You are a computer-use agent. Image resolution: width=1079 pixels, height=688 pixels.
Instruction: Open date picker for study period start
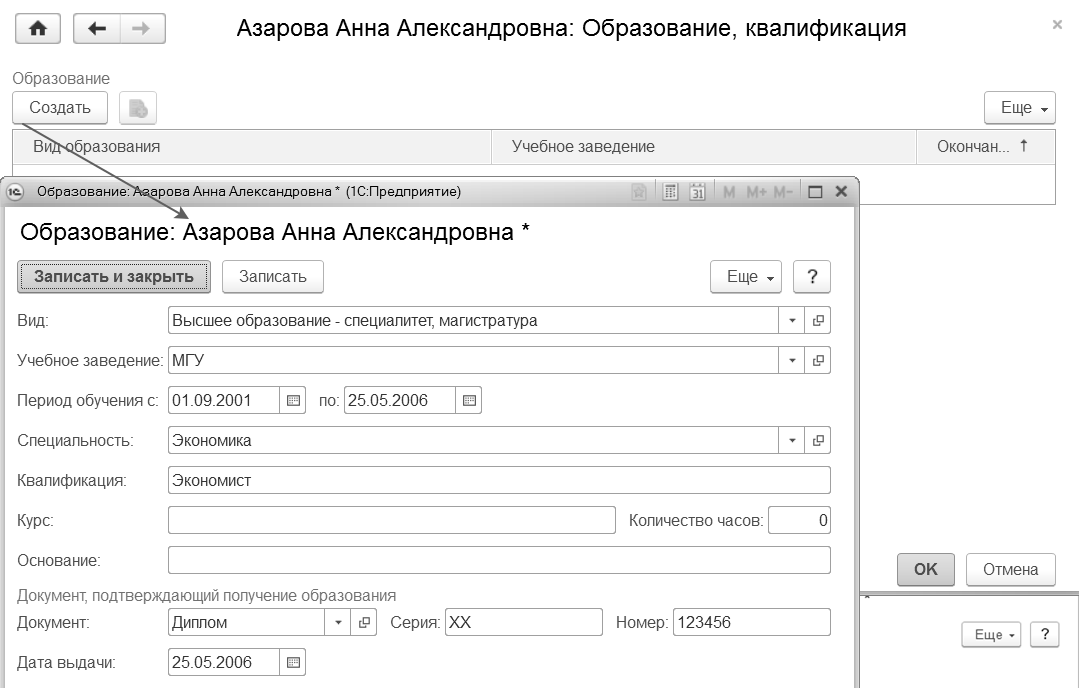click(x=293, y=401)
